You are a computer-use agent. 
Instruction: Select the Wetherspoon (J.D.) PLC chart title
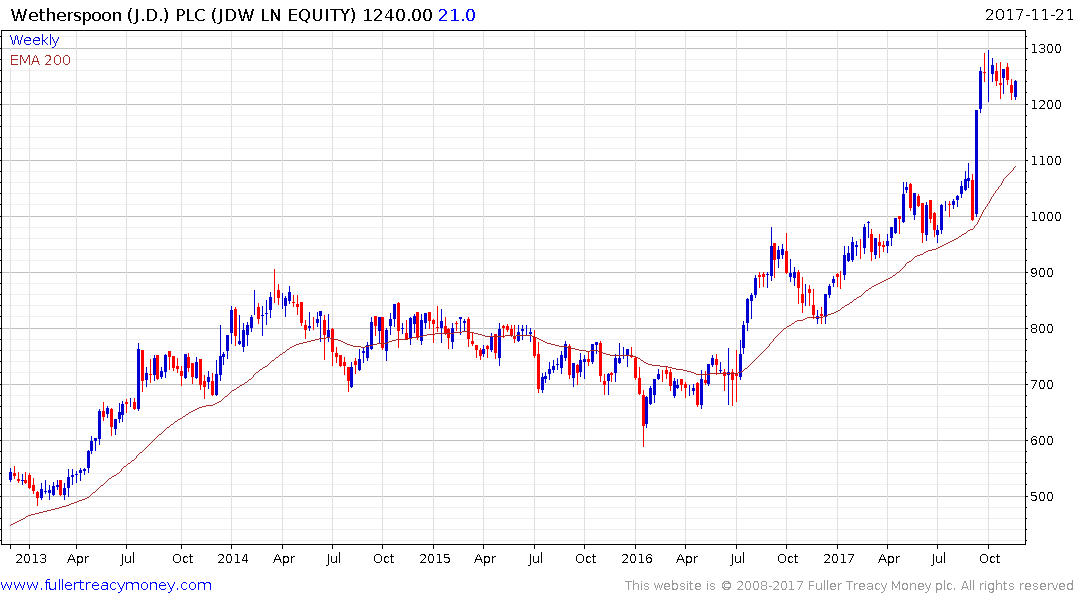pyautogui.click(x=184, y=15)
